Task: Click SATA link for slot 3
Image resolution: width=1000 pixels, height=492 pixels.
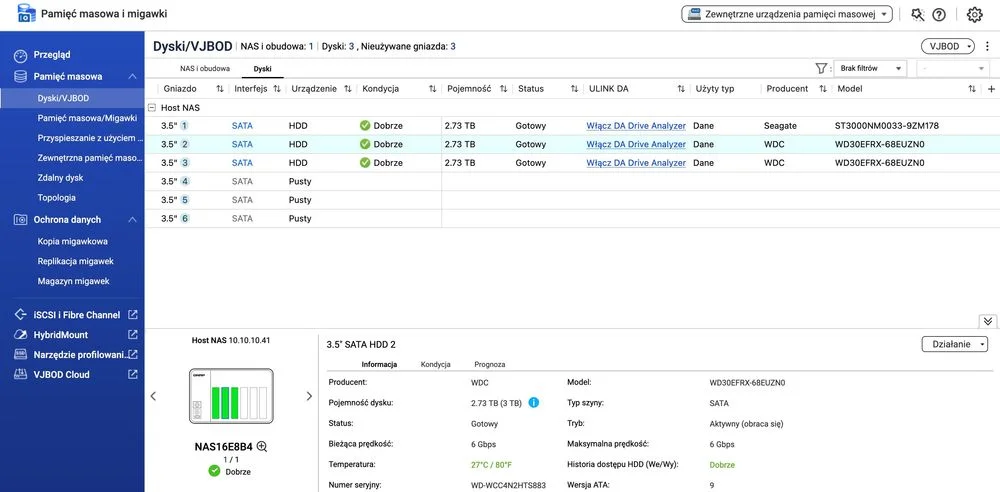Action: tap(242, 163)
